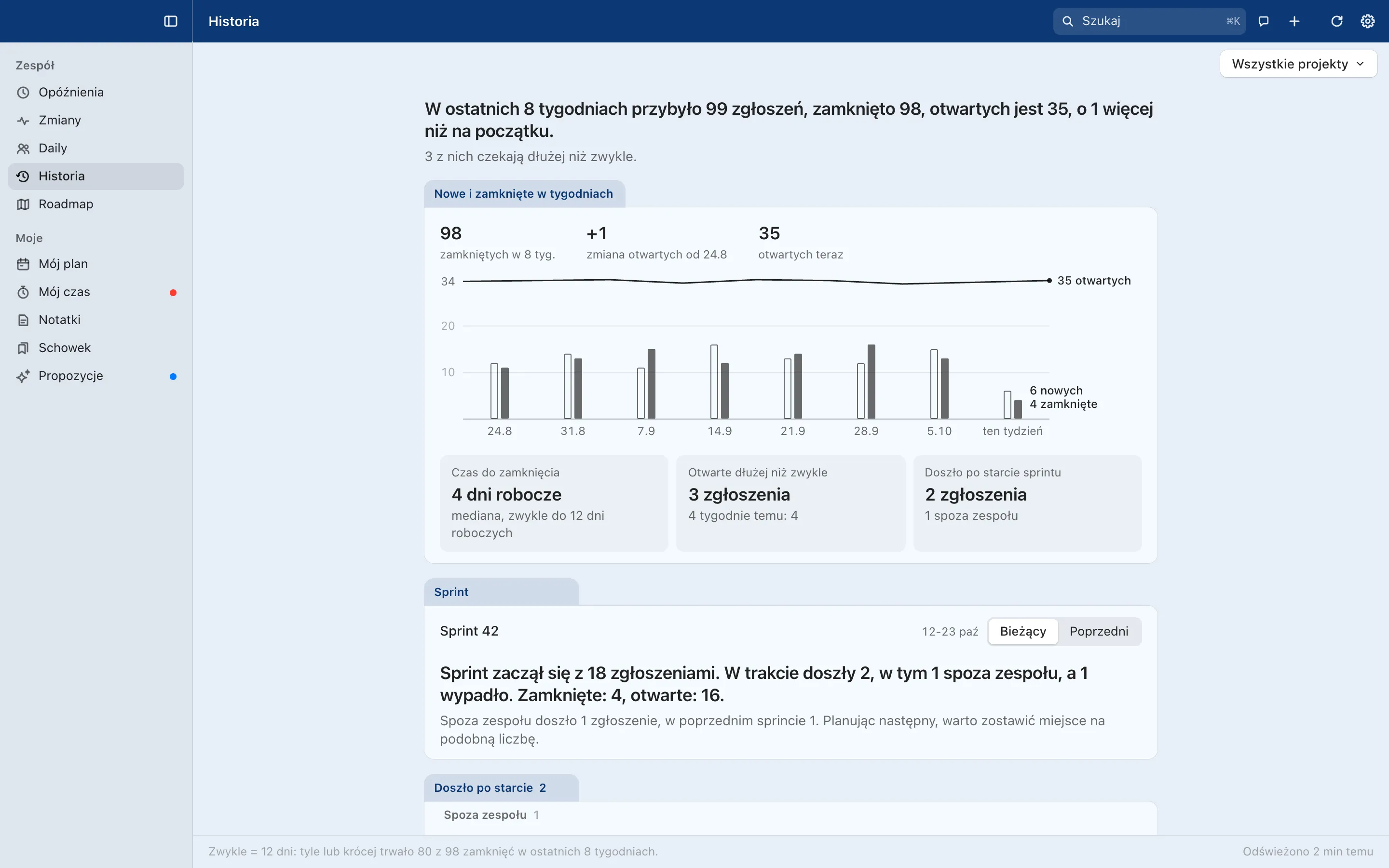Click the stopwatch icon beside Mój czas
The width and height of the screenshot is (1389, 868).
[x=23, y=292]
